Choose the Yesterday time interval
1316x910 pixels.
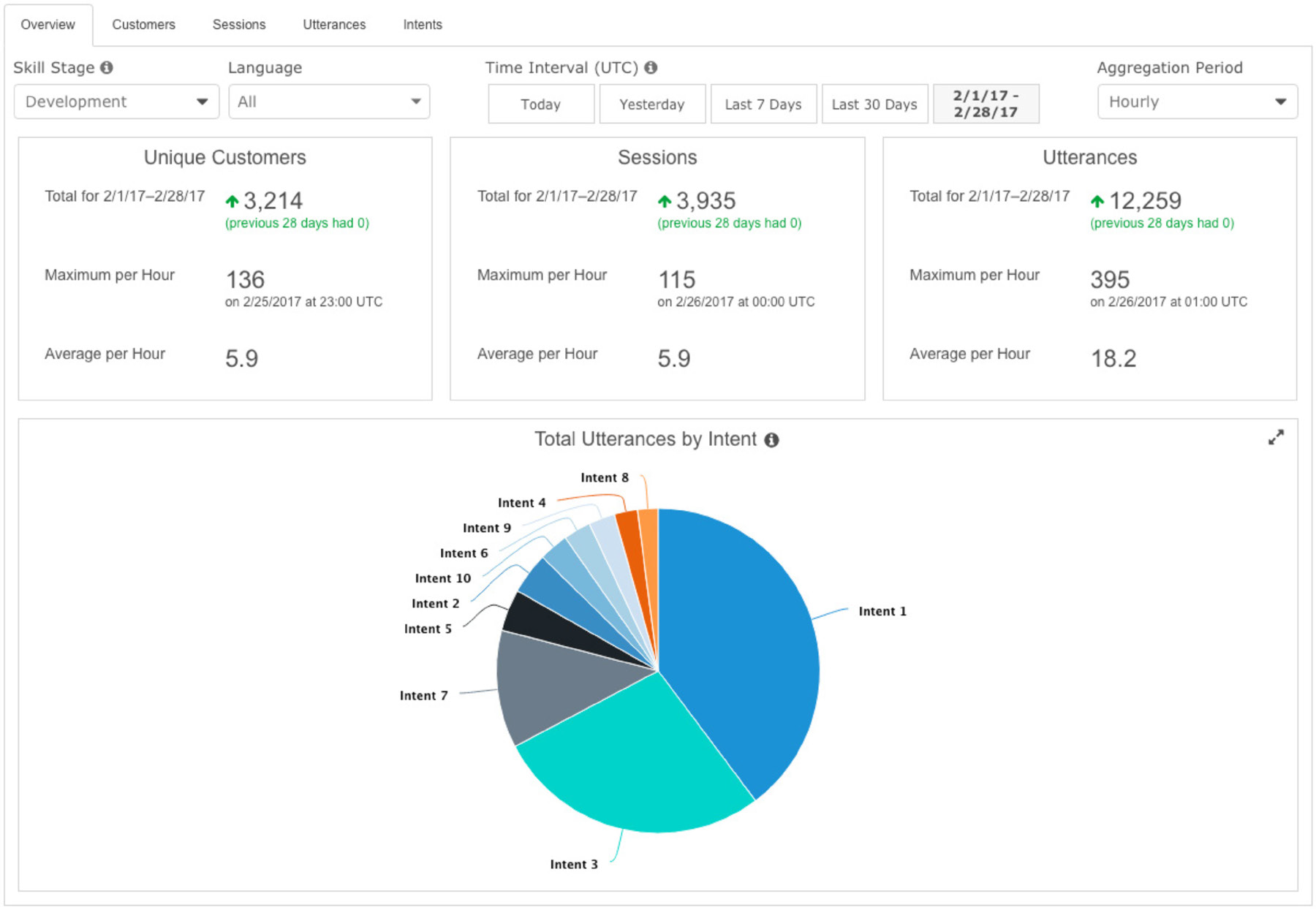[x=652, y=105]
